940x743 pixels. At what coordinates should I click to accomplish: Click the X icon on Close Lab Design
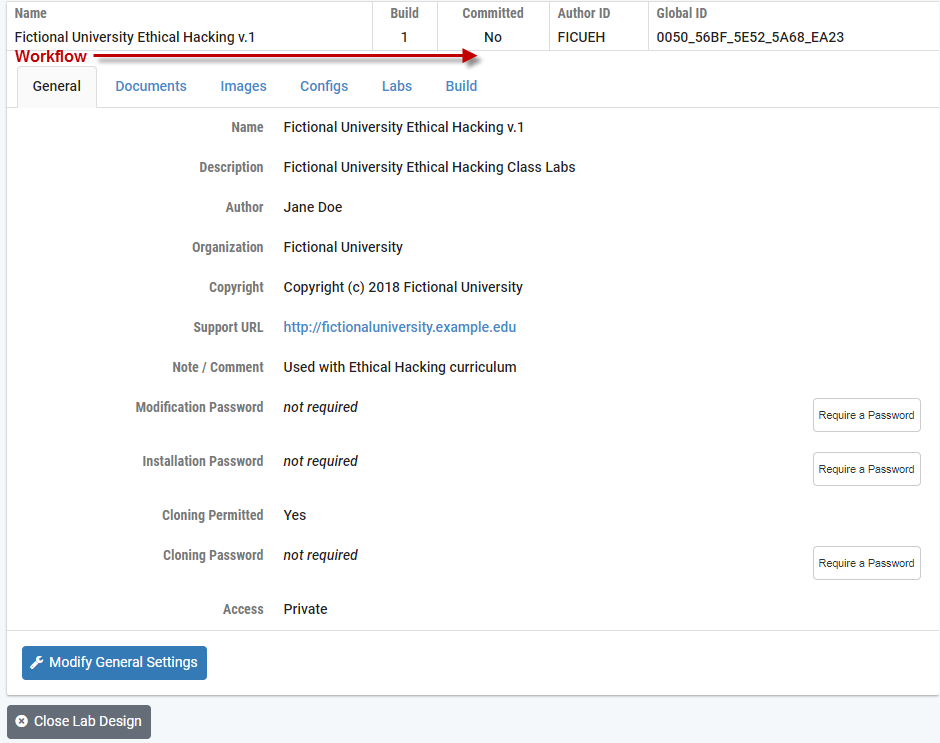pos(22,721)
